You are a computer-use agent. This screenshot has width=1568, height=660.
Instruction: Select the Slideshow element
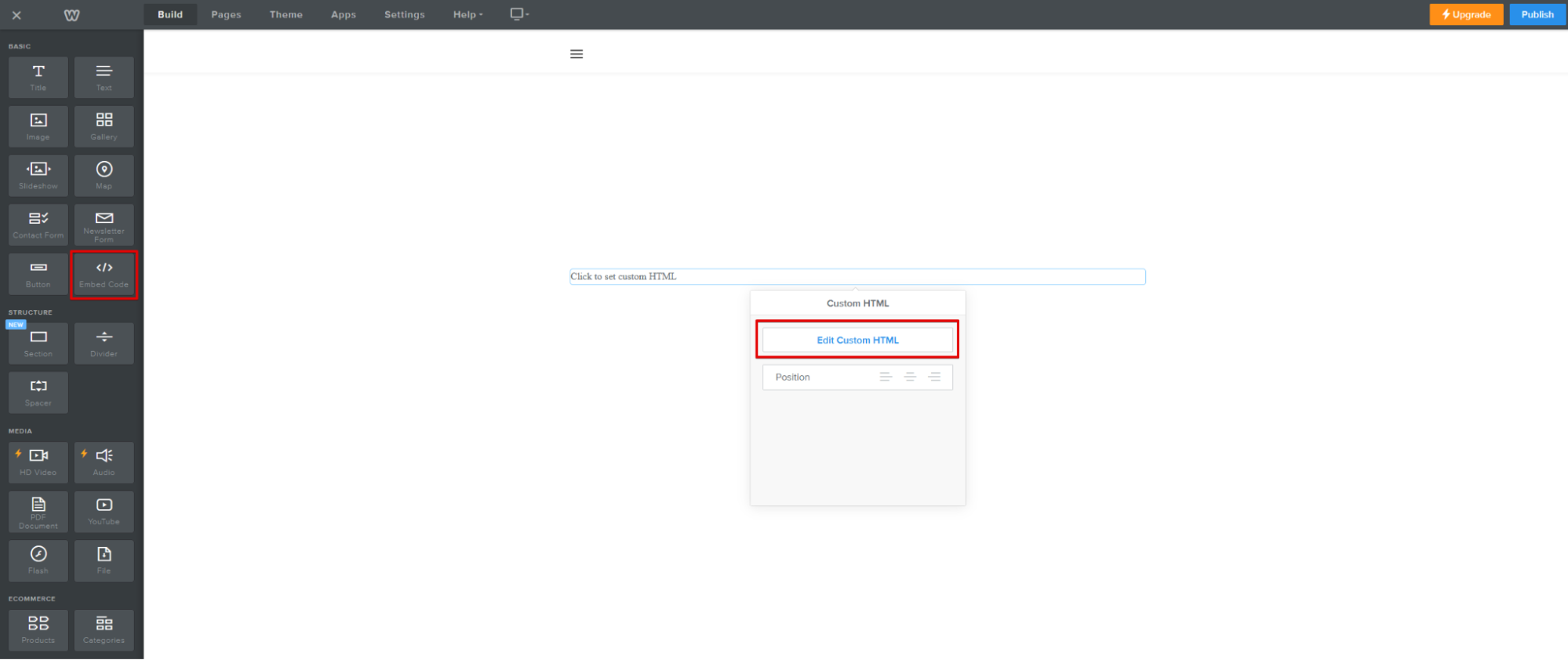[38, 176]
